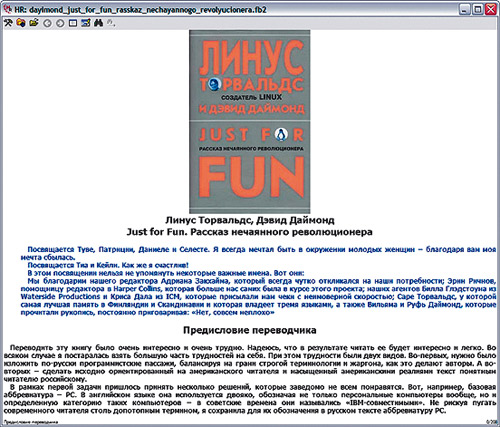
Task: Minimize the Haali Reader window
Action: click(465, 9)
